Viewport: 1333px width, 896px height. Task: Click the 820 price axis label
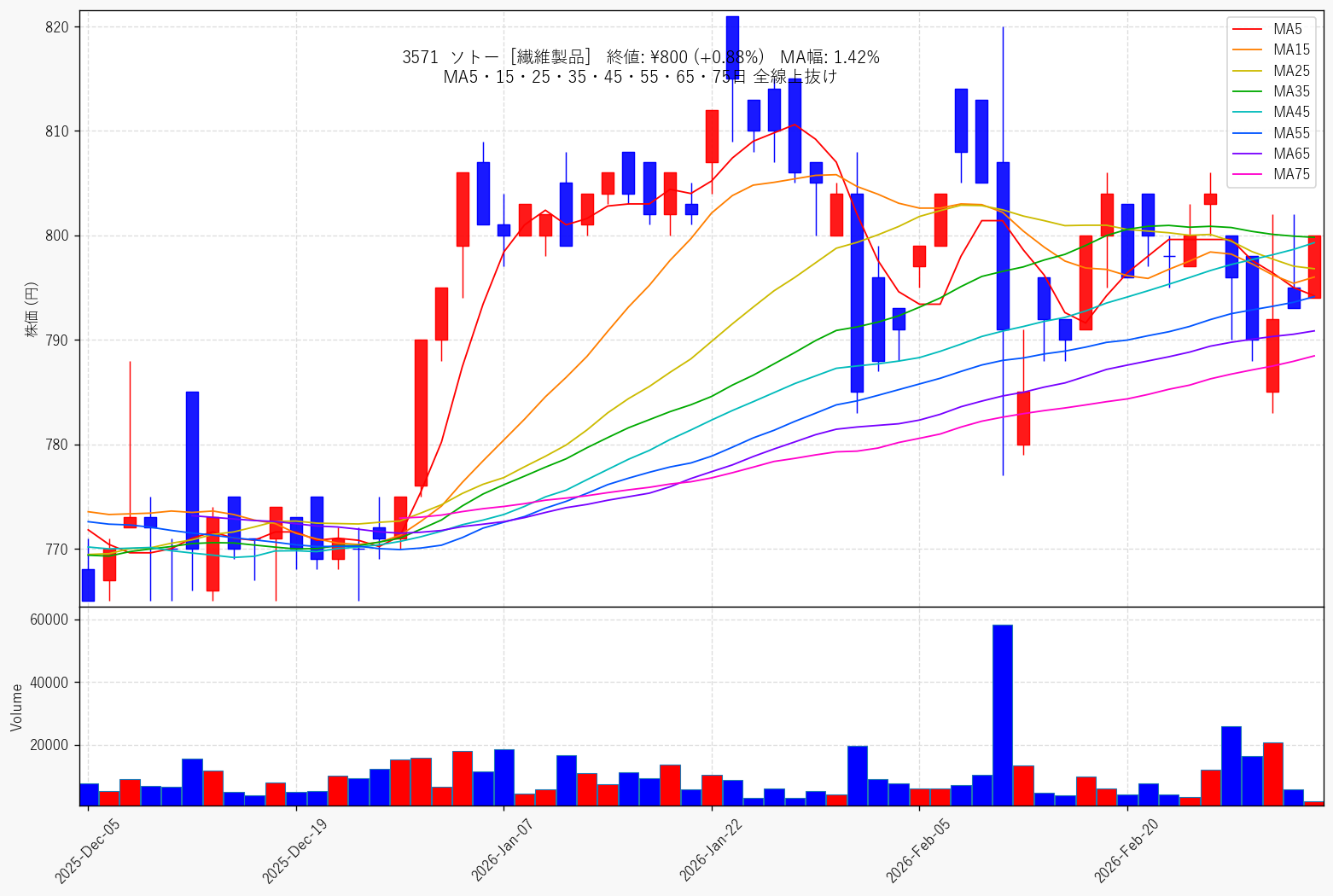pyautogui.click(x=56, y=27)
